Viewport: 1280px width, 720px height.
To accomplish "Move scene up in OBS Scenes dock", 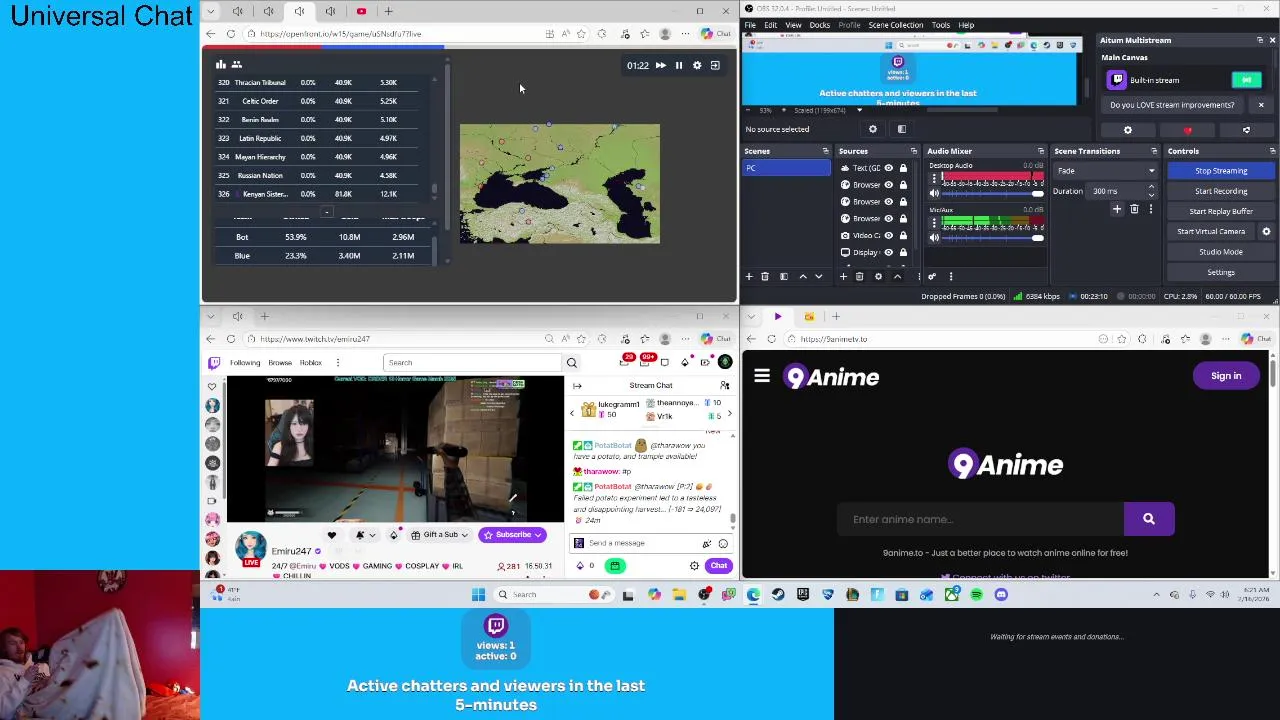I will 802,276.
